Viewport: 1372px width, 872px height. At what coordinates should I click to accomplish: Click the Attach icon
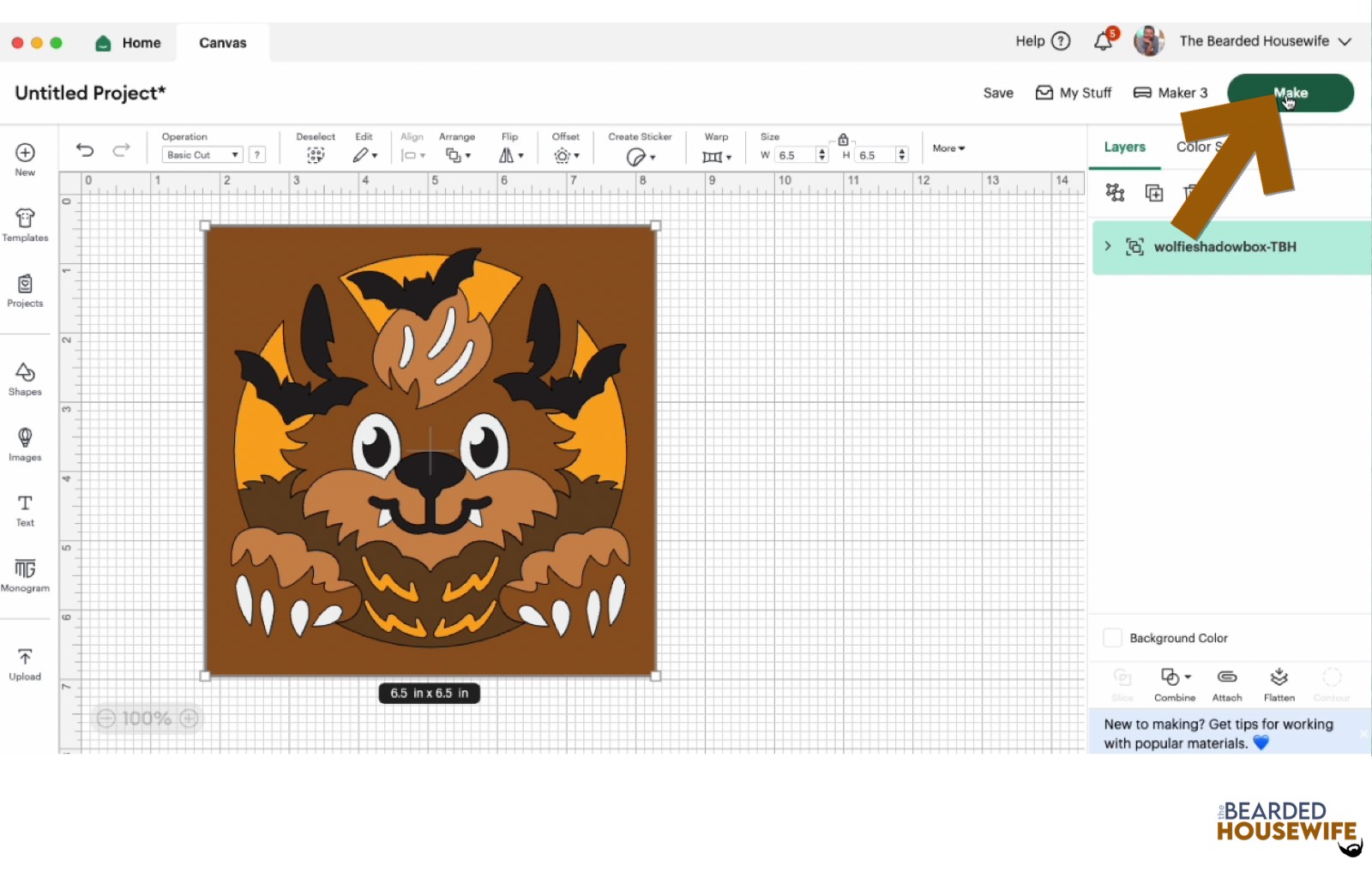pos(1226,683)
